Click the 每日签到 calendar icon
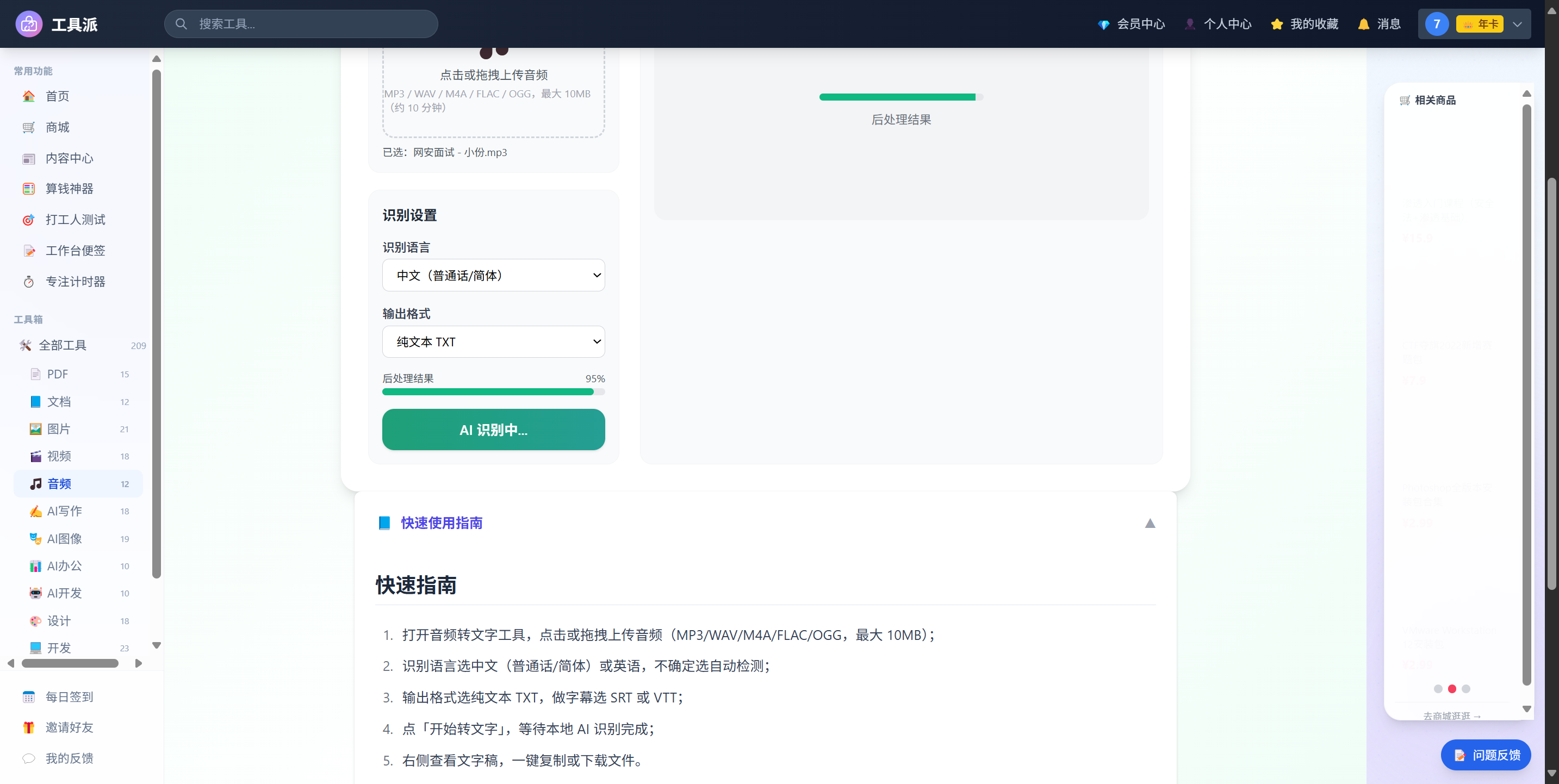The width and height of the screenshot is (1559, 784). click(x=28, y=697)
